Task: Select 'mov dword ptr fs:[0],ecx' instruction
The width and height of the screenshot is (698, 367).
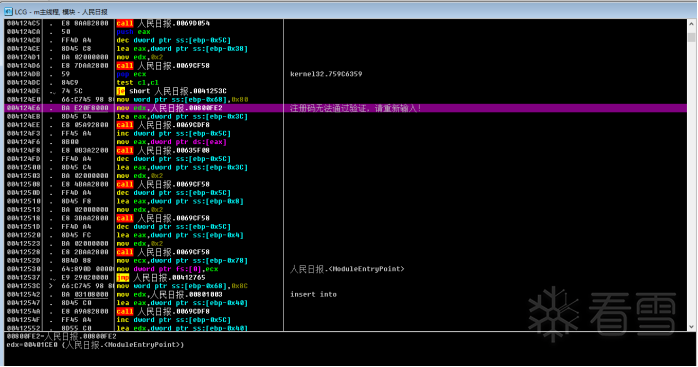Action: click(167, 269)
